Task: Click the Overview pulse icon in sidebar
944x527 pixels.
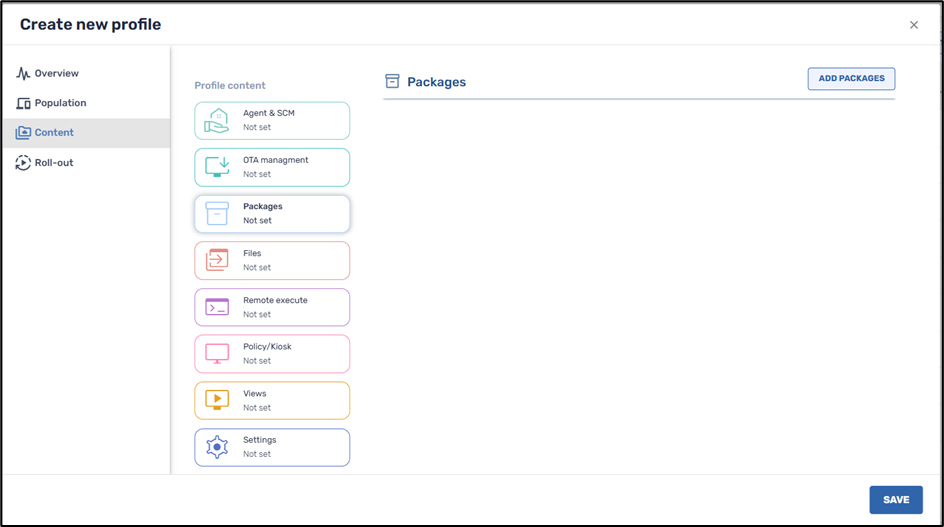Action: 23,73
